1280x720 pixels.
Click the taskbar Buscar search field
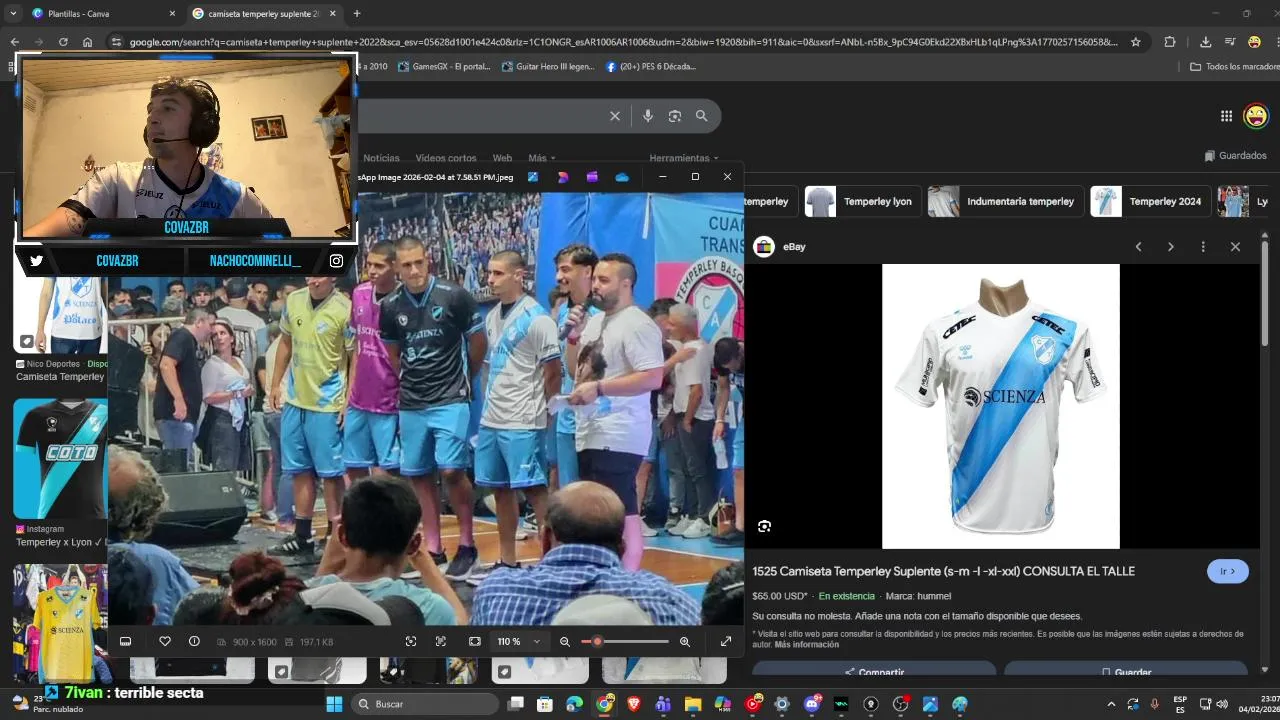(425, 704)
